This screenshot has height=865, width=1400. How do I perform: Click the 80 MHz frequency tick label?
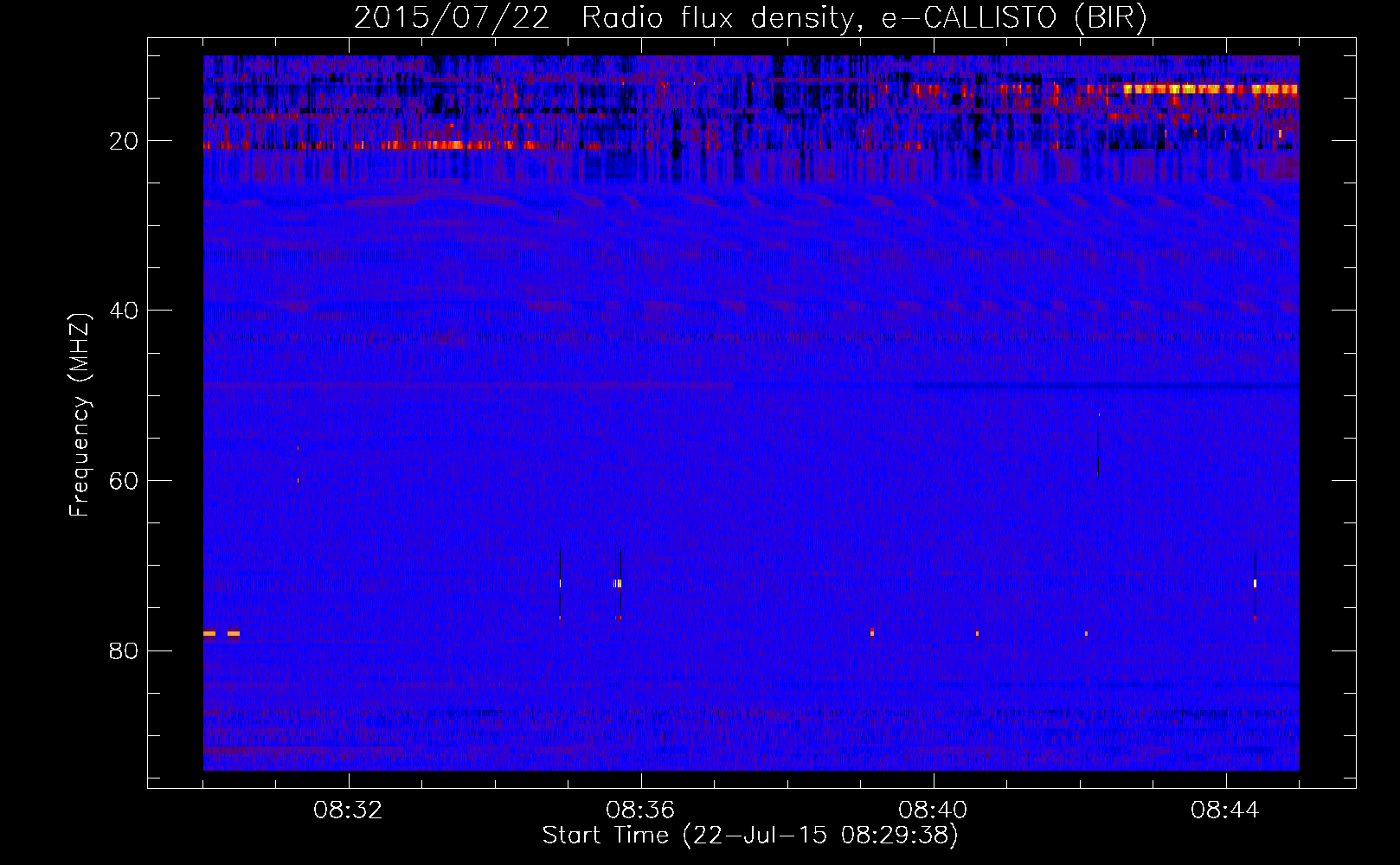tap(124, 650)
